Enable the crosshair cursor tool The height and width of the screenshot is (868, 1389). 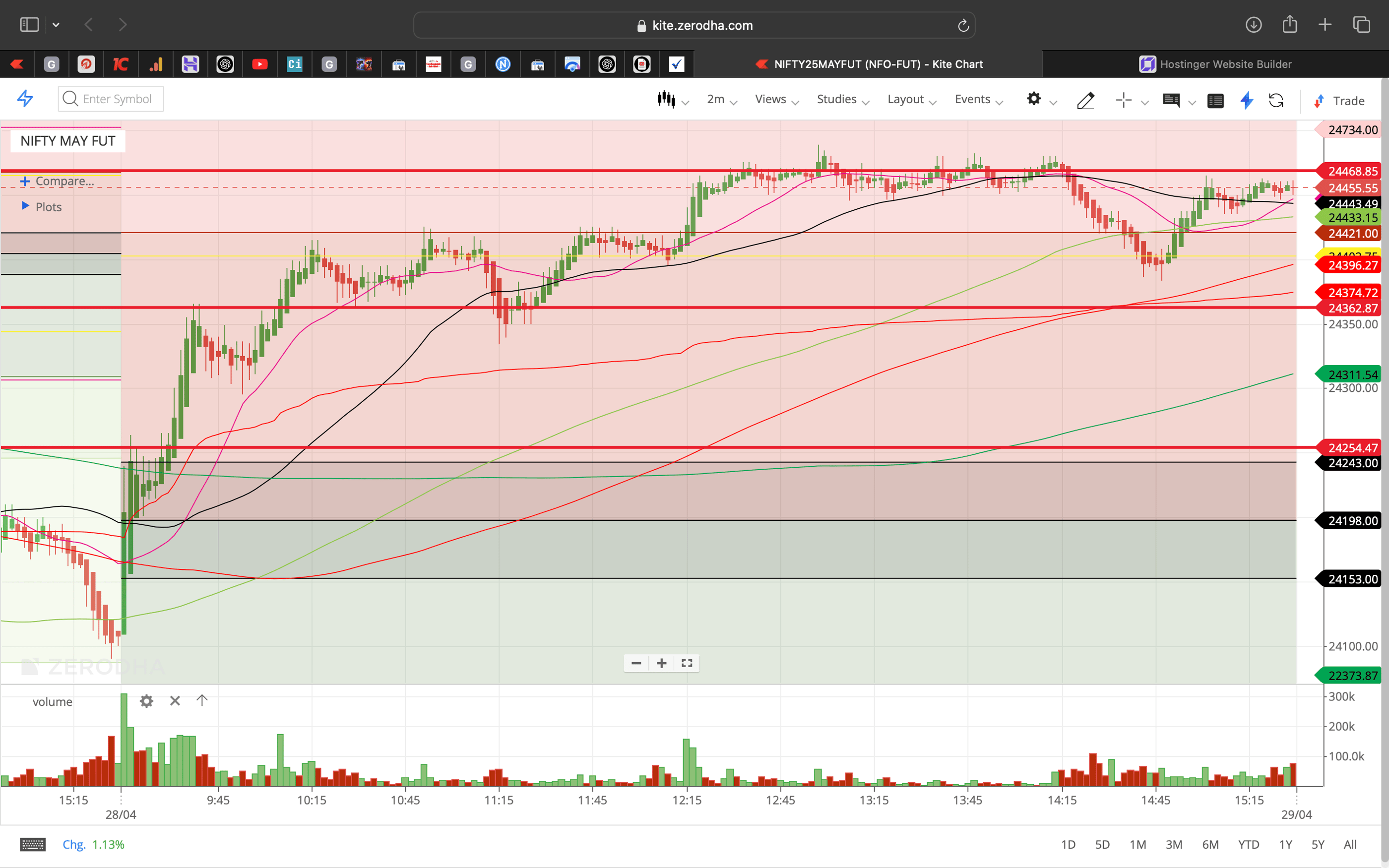click(1123, 101)
